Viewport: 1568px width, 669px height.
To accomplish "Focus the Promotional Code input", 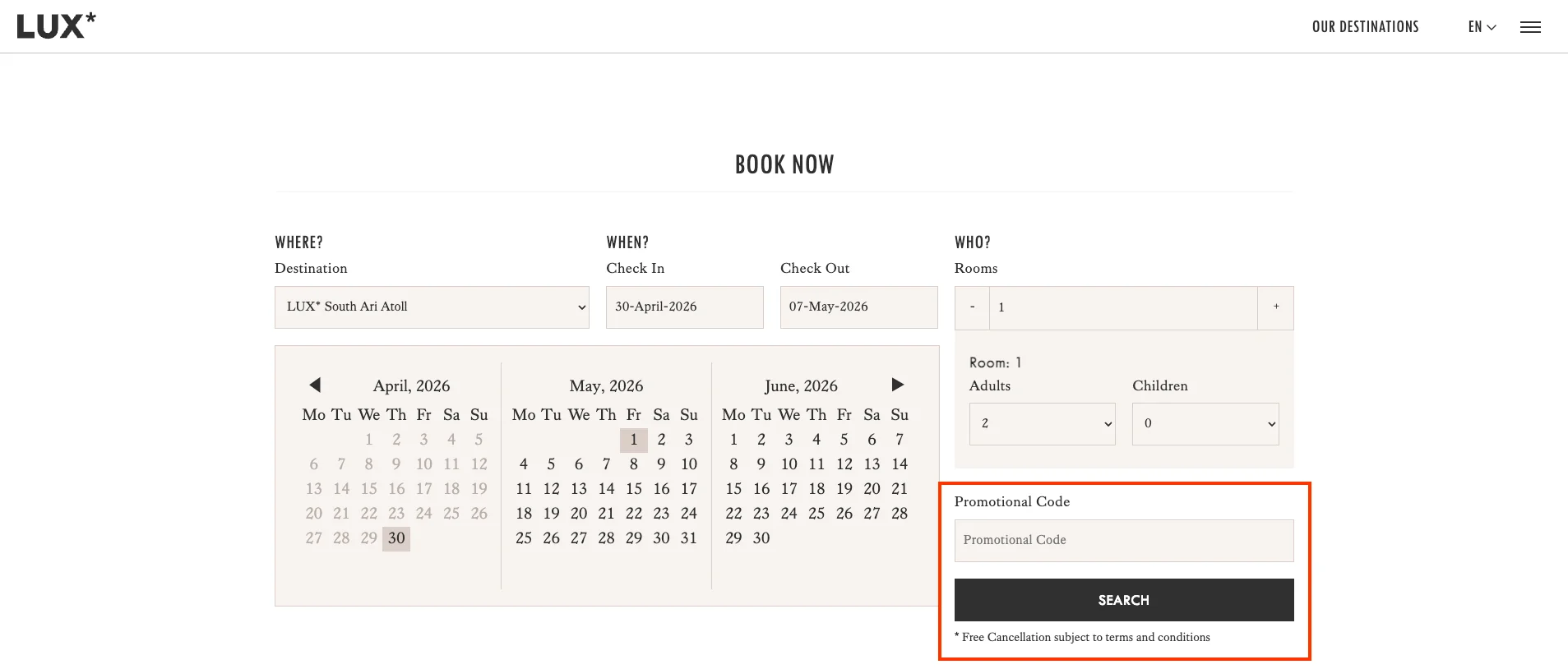I will (1124, 541).
